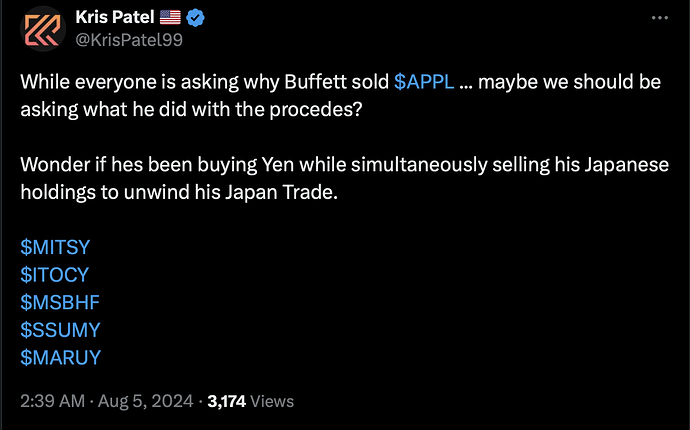The height and width of the screenshot is (430, 690).
Task: Open the $MITSY cashtag
Action: [x=55, y=247]
